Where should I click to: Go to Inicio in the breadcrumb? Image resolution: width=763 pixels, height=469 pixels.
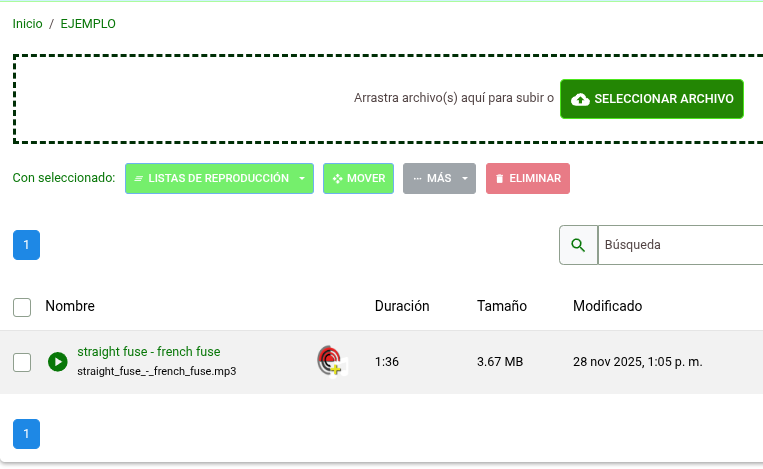click(27, 23)
